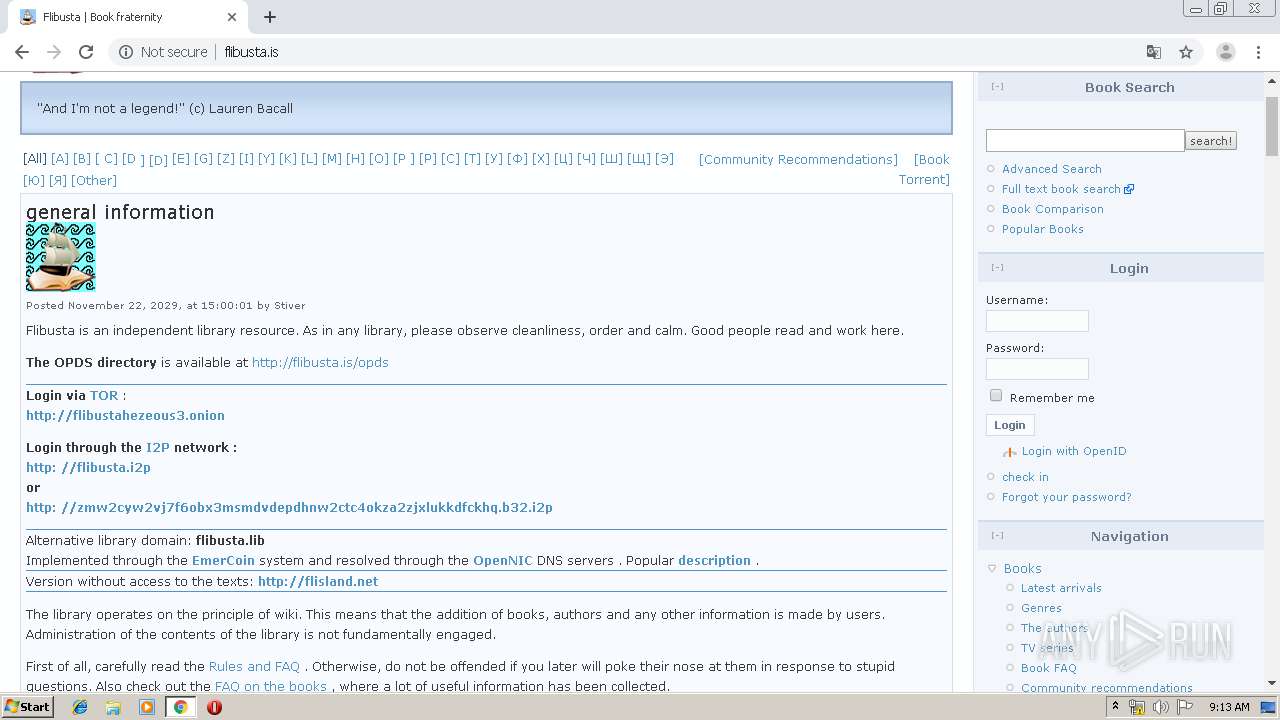Tick the Remember me checkbox
Screen dimensions: 1280x720
point(996,396)
